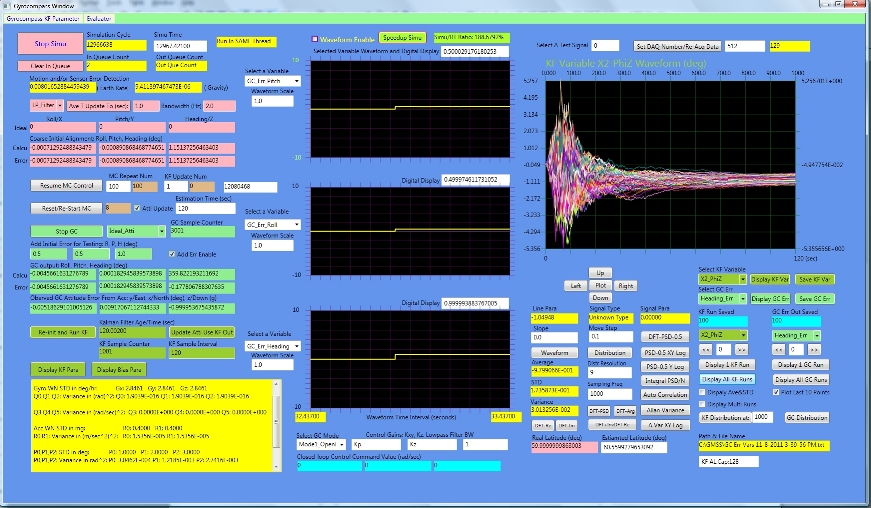This screenshot has height=508, width=871.
Task: Open the Select KF Variable X2_PhiZ dropdown
Action: pos(717,280)
